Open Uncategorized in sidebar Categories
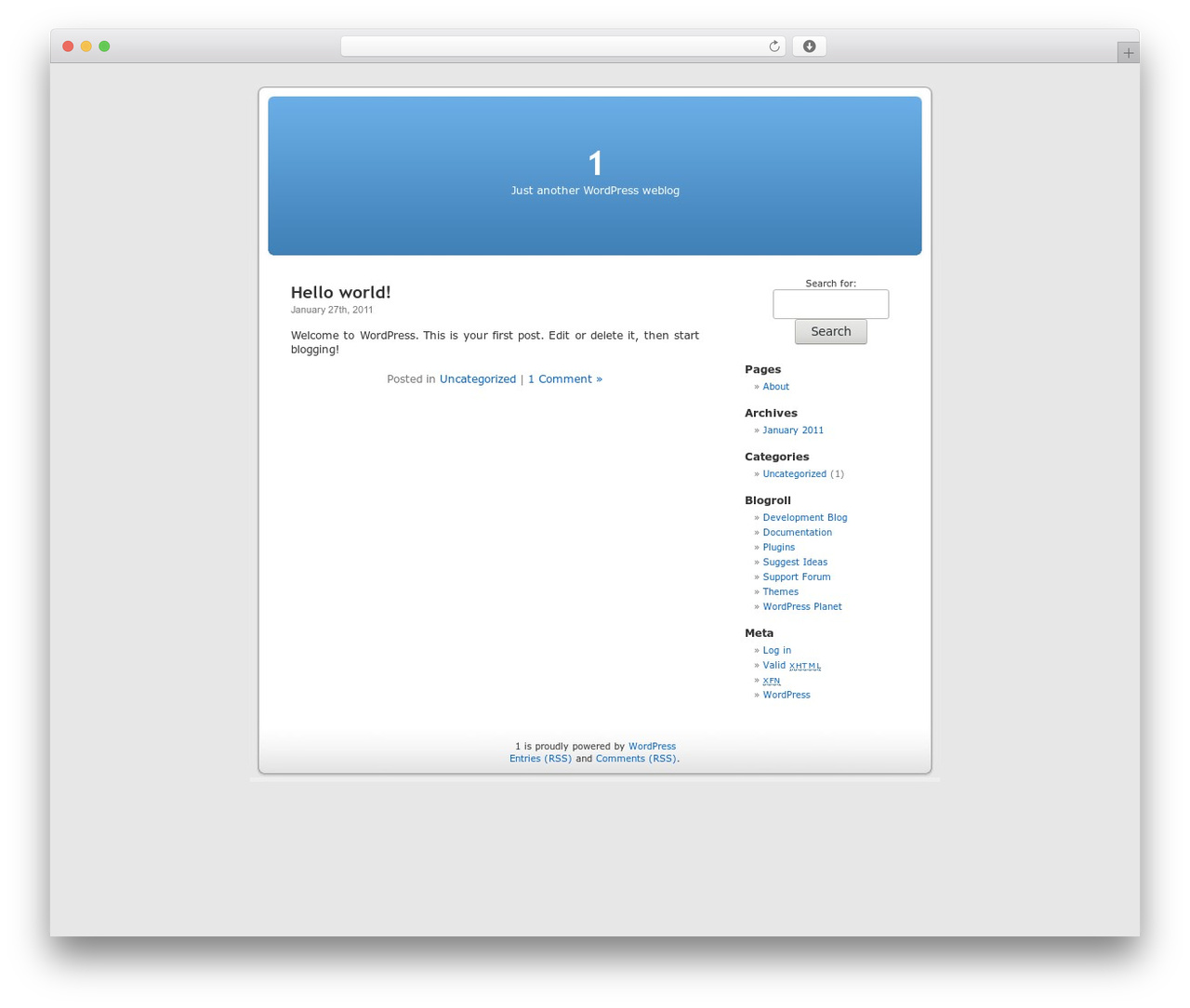Image resolution: width=1190 pixels, height=1008 pixels. click(795, 474)
